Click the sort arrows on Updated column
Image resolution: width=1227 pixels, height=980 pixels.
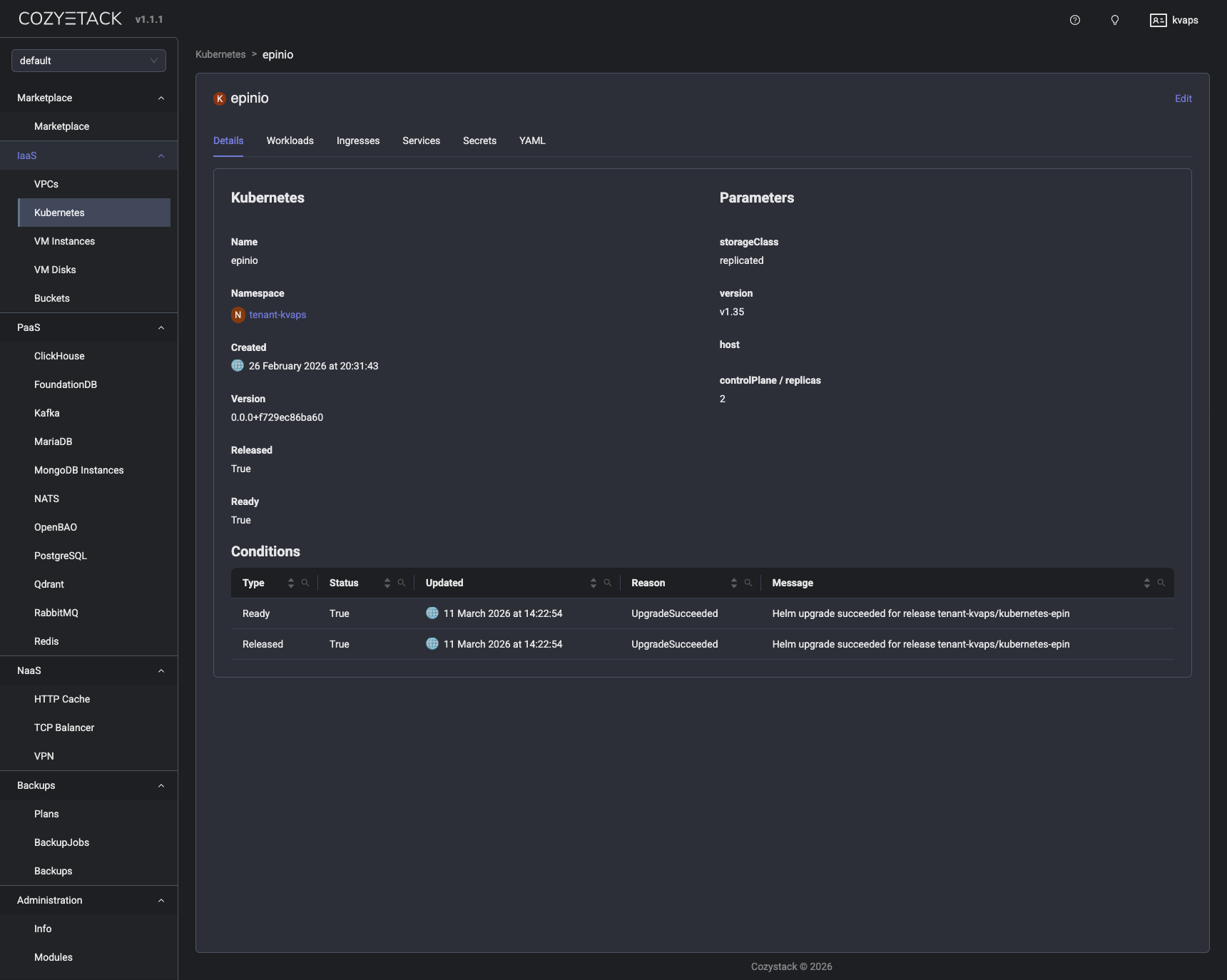[593, 583]
